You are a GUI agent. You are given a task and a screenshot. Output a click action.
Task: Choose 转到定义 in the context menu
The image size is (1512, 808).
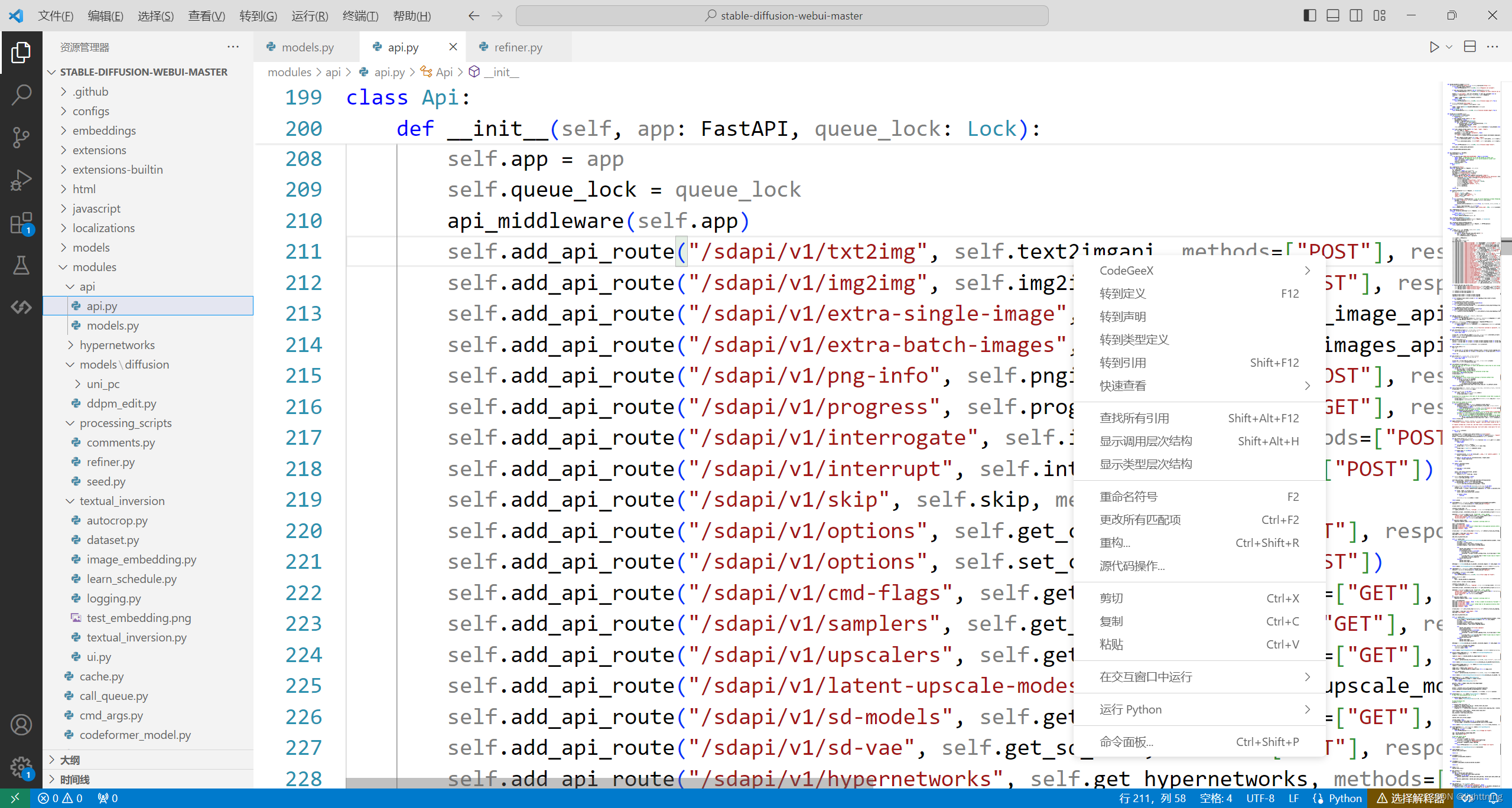coord(1123,294)
